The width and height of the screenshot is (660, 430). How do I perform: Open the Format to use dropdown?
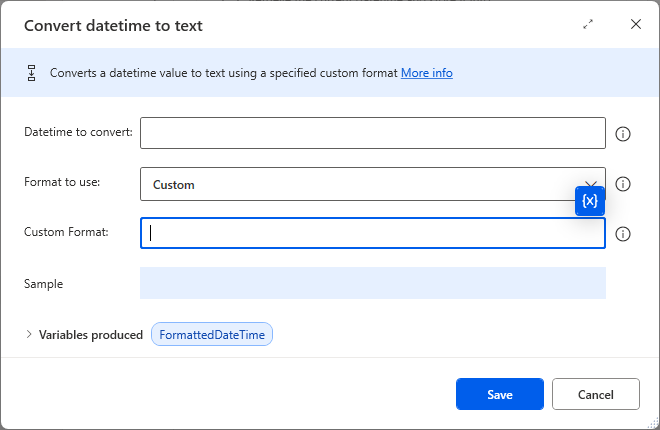373,184
